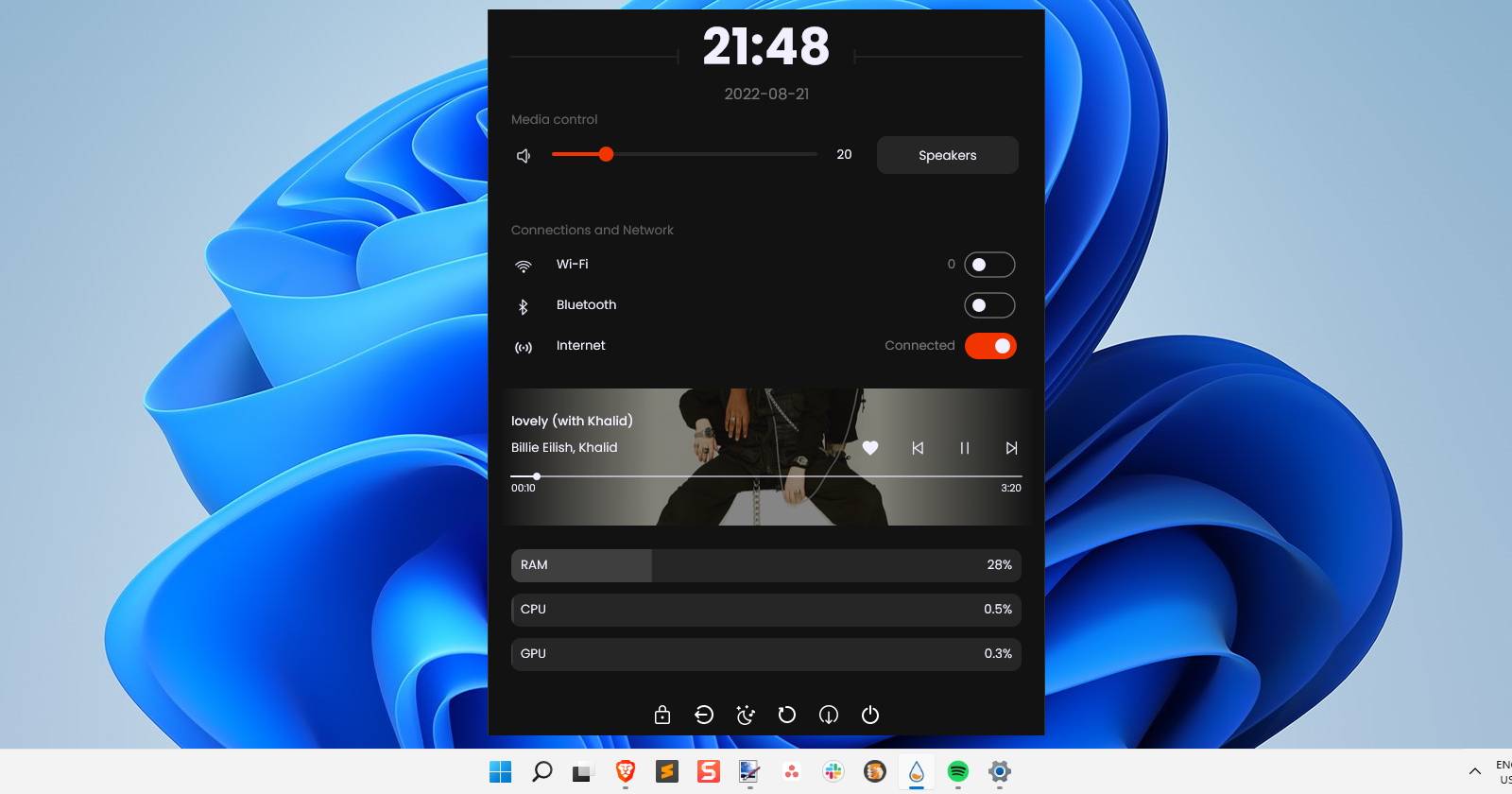Open Task View on the taskbar
The image size is (1512, 794).
pyautogui.click(x=584, y=771)
